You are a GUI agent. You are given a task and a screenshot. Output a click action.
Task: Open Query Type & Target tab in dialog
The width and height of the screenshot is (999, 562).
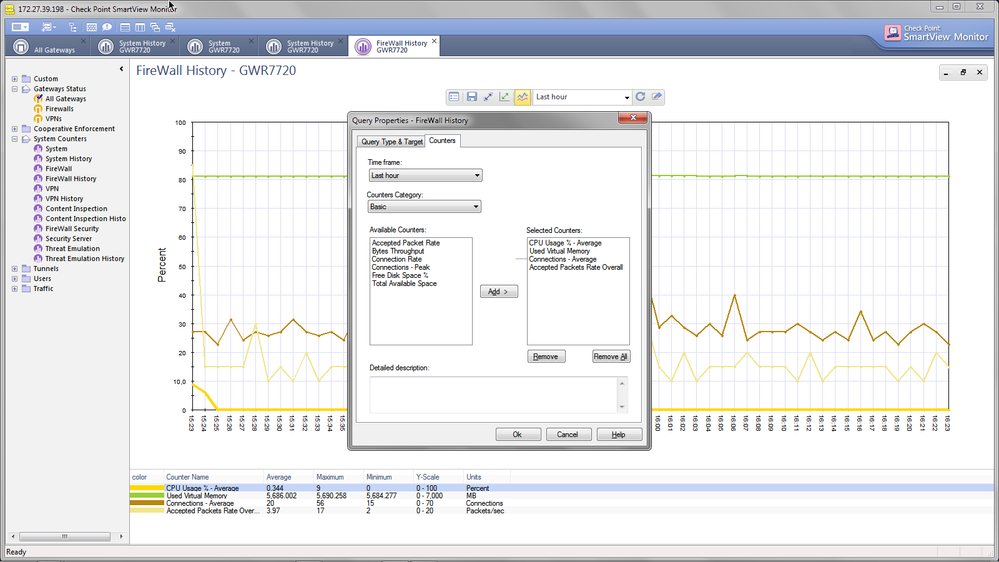click(x=391, y=141)
